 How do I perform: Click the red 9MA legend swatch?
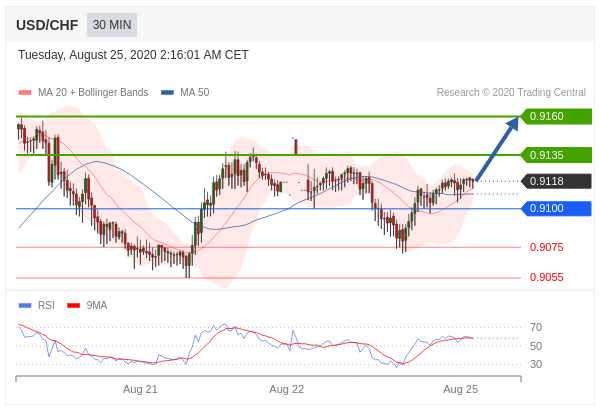(x=73, y=305)
